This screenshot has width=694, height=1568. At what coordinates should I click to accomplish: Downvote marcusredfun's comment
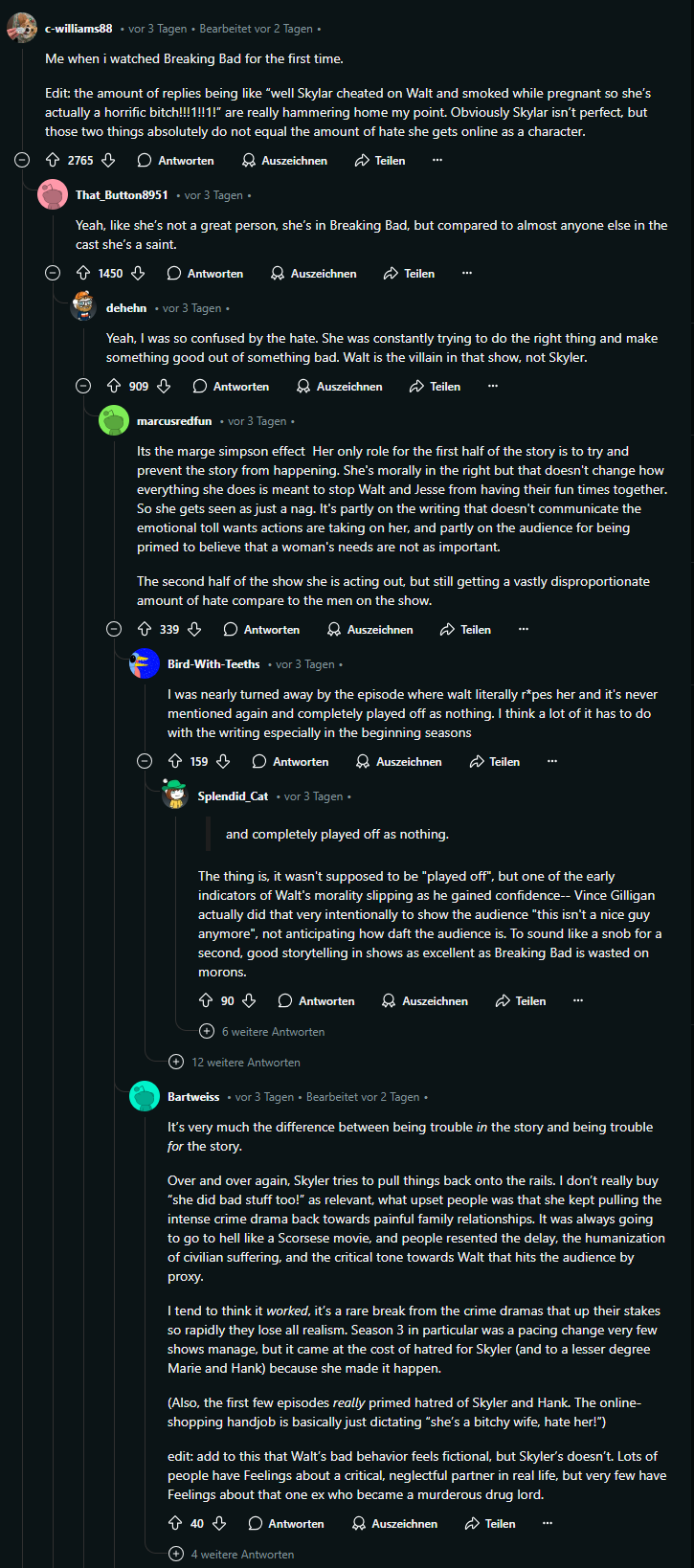pos(194,630)
